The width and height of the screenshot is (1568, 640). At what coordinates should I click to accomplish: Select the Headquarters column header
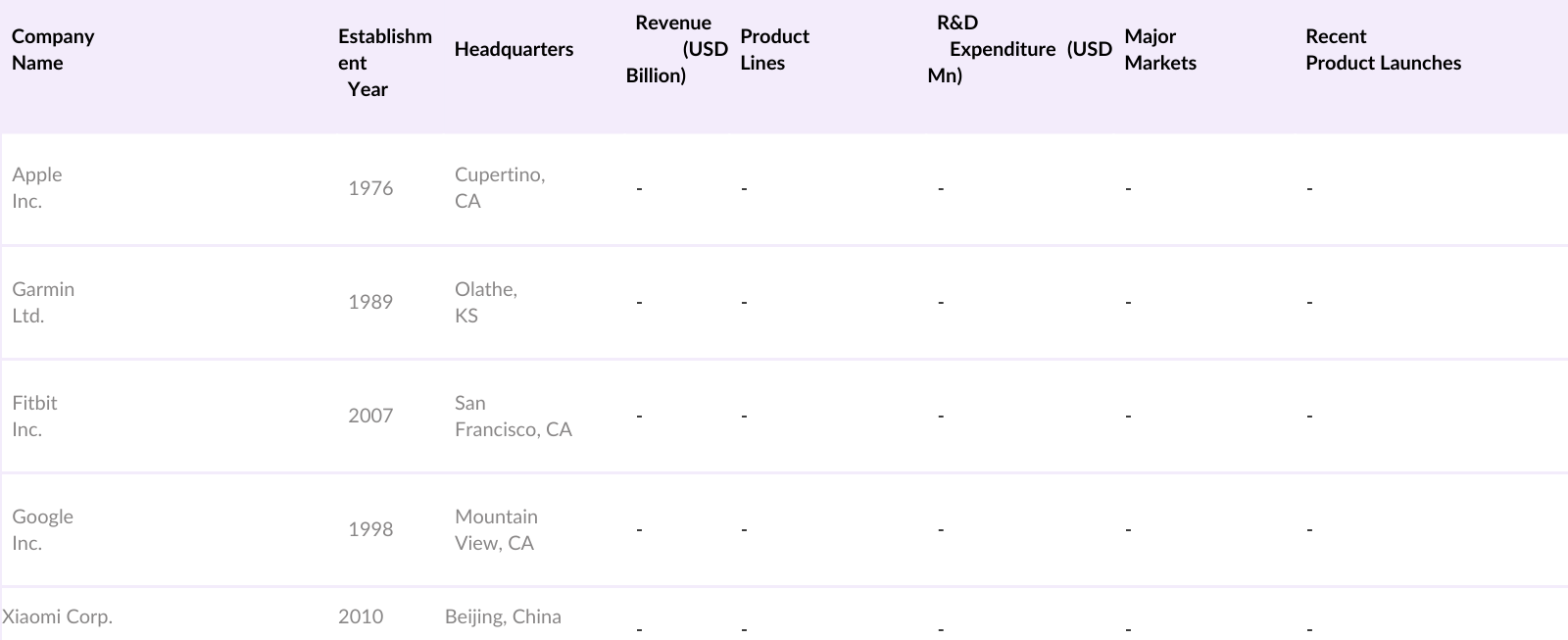coord(514,50)
